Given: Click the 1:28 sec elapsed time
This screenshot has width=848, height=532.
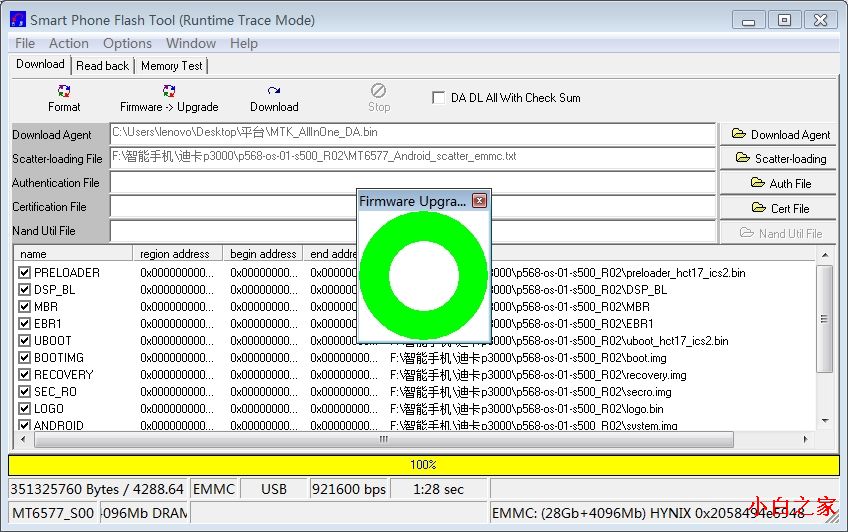Looking at the screenshot, I should [439, 489].
